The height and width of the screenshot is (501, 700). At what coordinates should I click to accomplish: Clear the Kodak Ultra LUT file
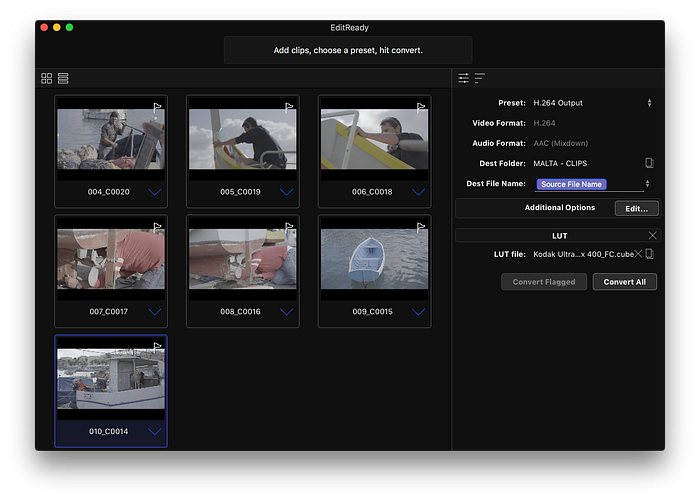[x=638, y=254]
